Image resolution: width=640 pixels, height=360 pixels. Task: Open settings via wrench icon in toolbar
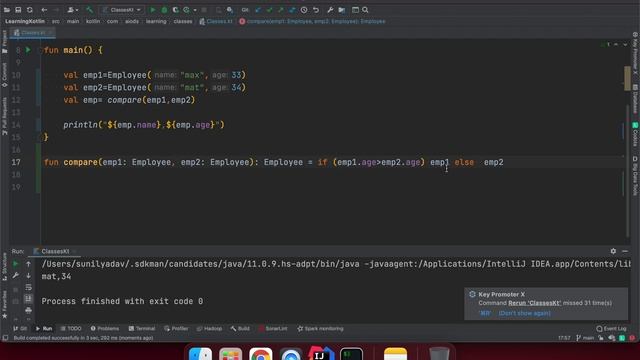[330, 10]
